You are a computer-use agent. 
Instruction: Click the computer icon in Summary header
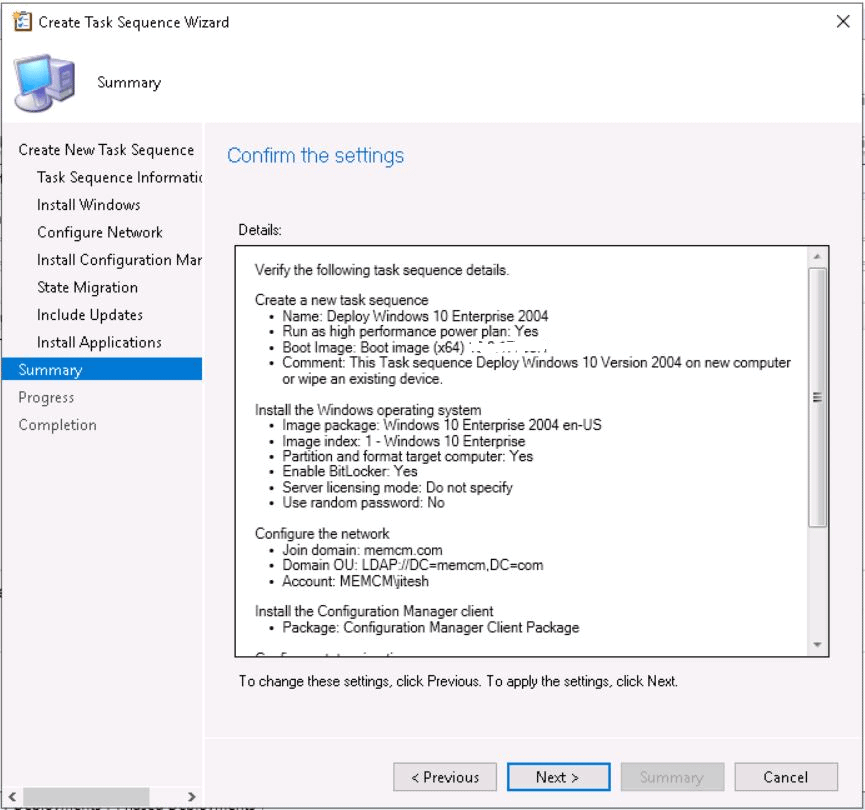[x=45, y=83]
